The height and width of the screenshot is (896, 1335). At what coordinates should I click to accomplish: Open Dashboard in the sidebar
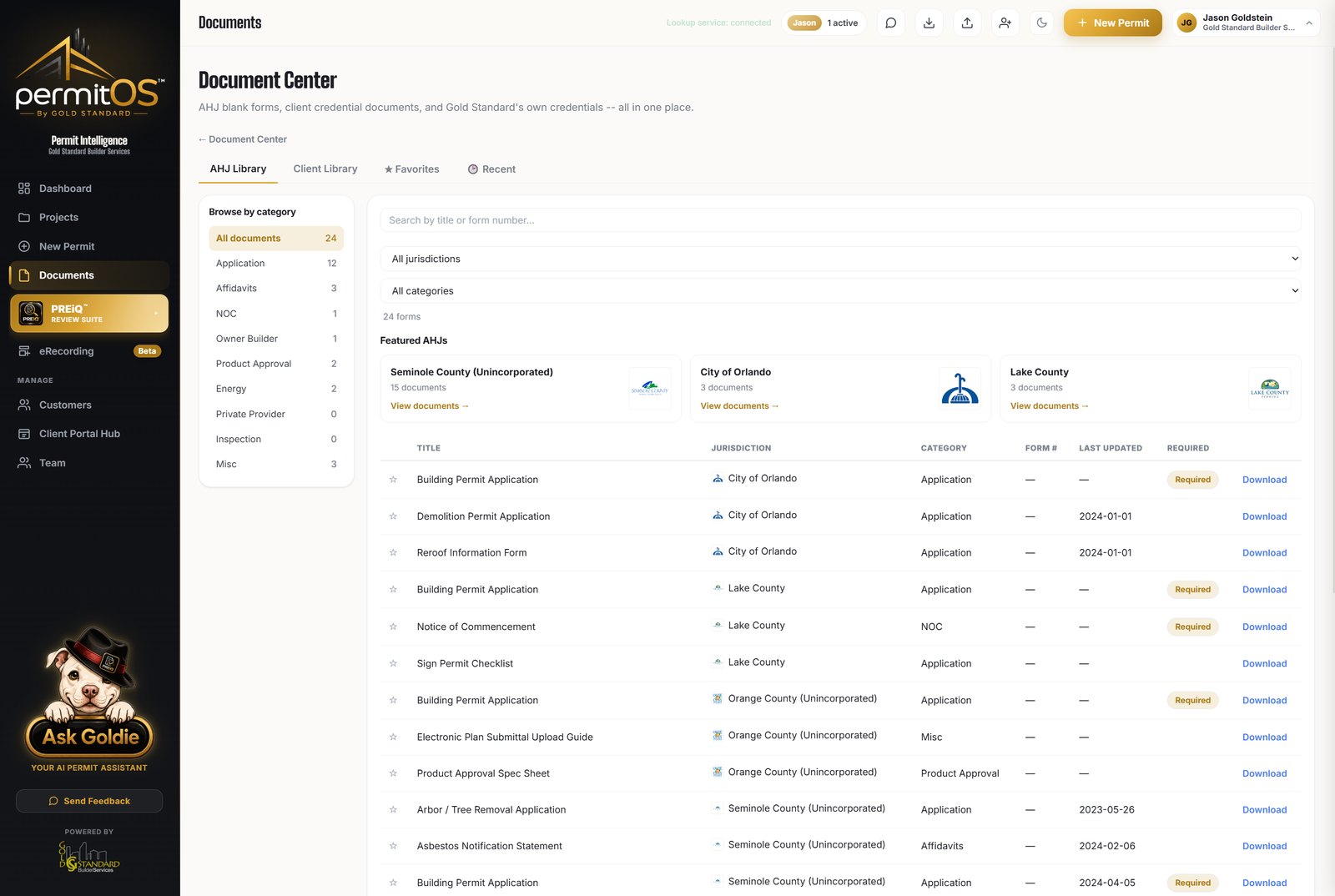89,189
